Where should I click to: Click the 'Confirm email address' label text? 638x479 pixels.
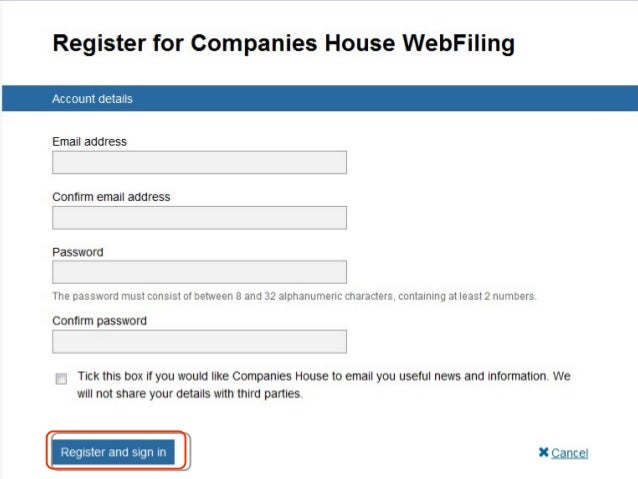111,197
